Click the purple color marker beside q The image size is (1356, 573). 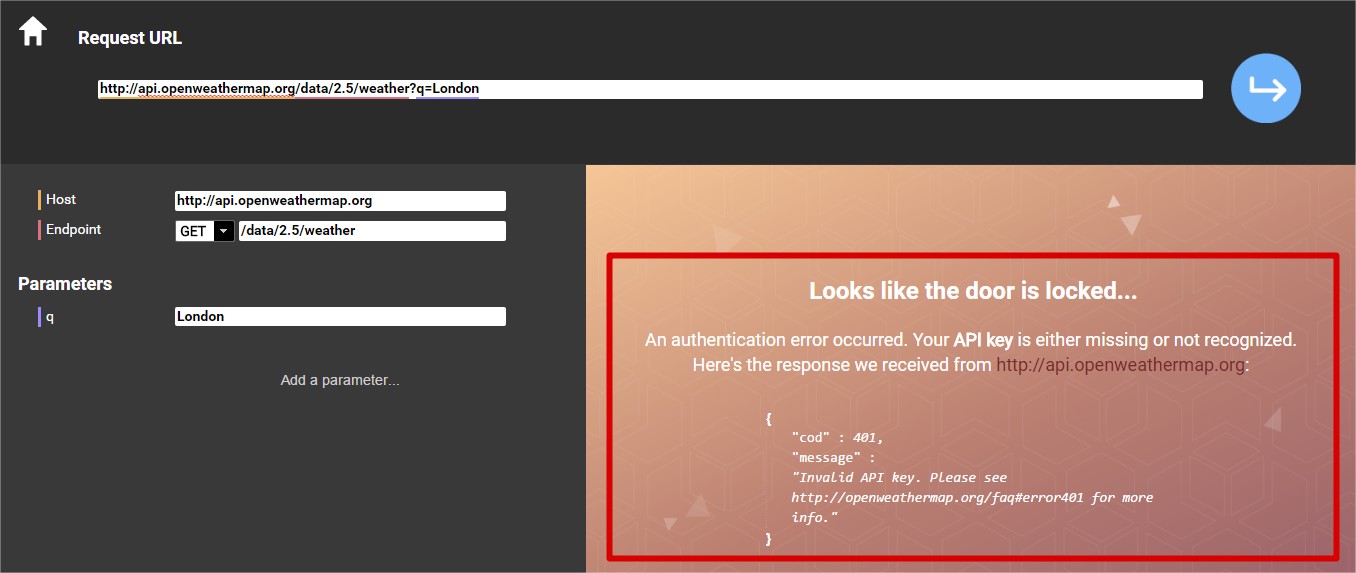40,317
